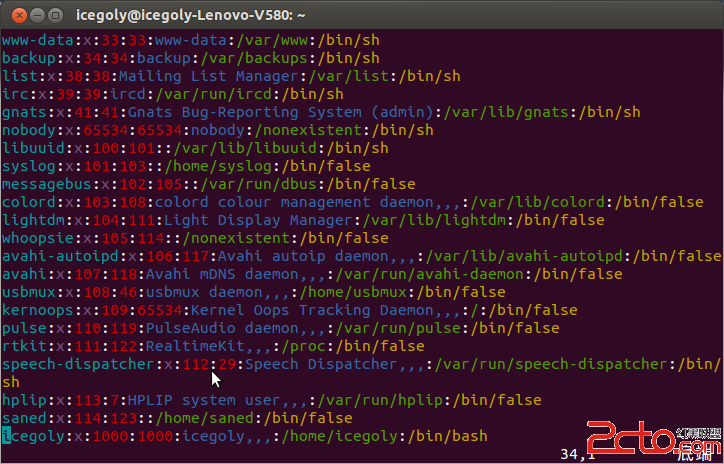724x464 pixels.
Task: Click 'Avahi mDNS daemon' description
Action: (222, 274)
